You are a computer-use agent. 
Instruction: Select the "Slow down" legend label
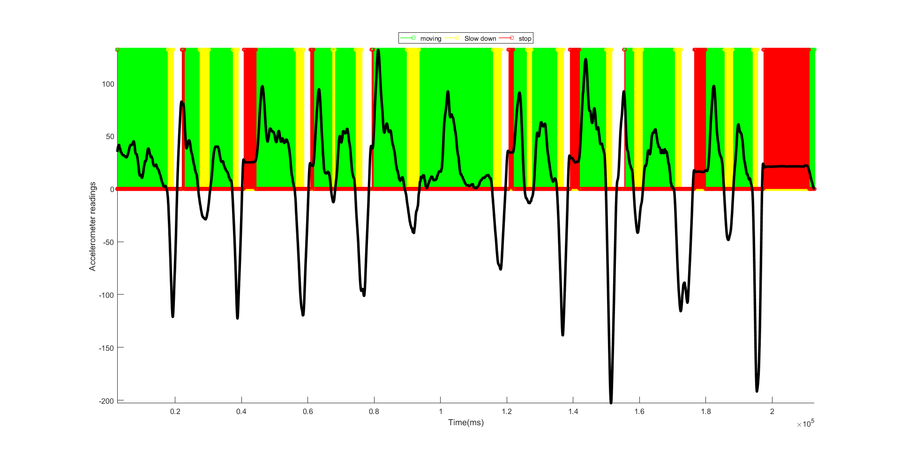[480, 38]
